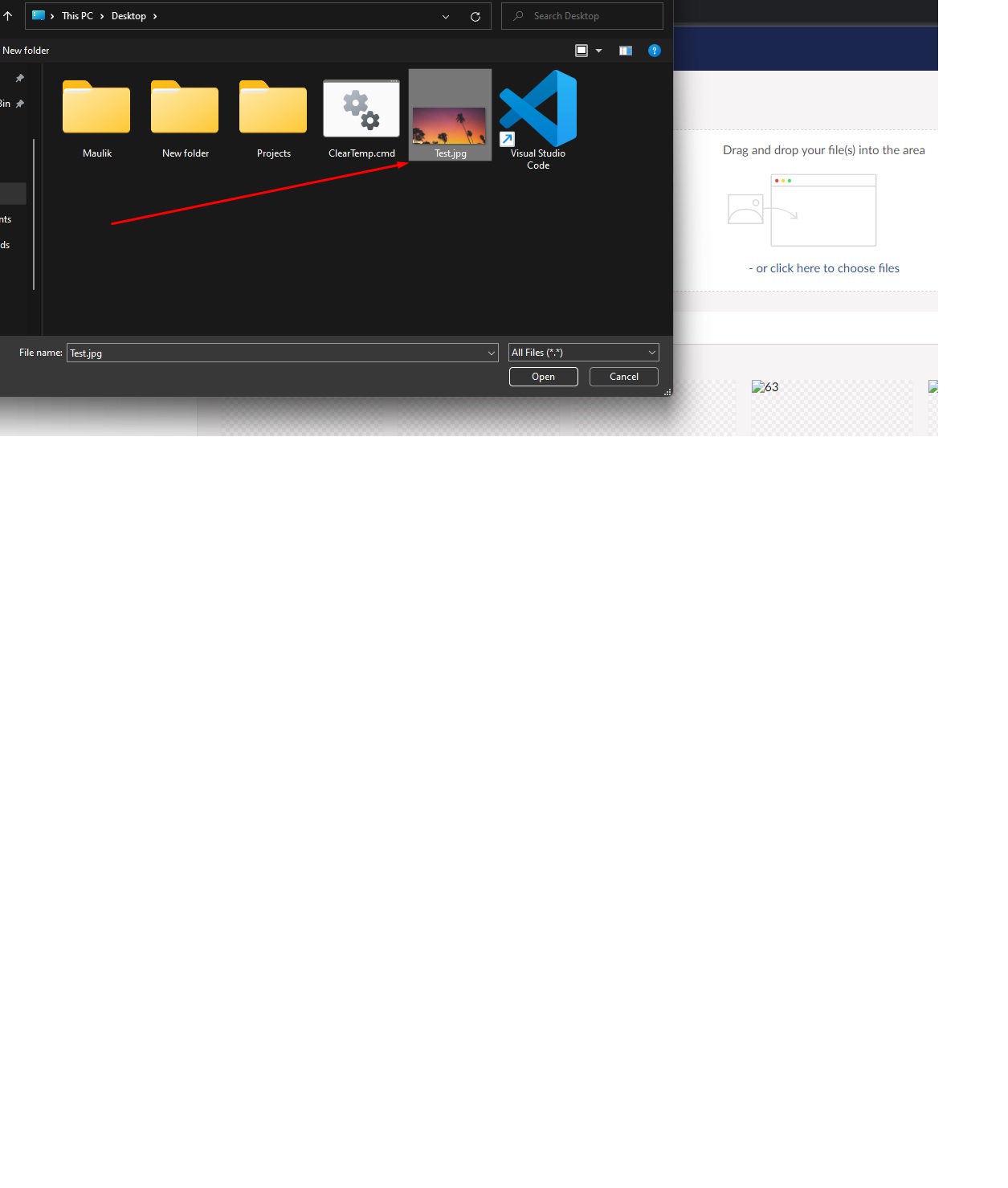Toggle the preview pane icon
The height and width of the screenshot is (1188, 1008).
(626, 51)
